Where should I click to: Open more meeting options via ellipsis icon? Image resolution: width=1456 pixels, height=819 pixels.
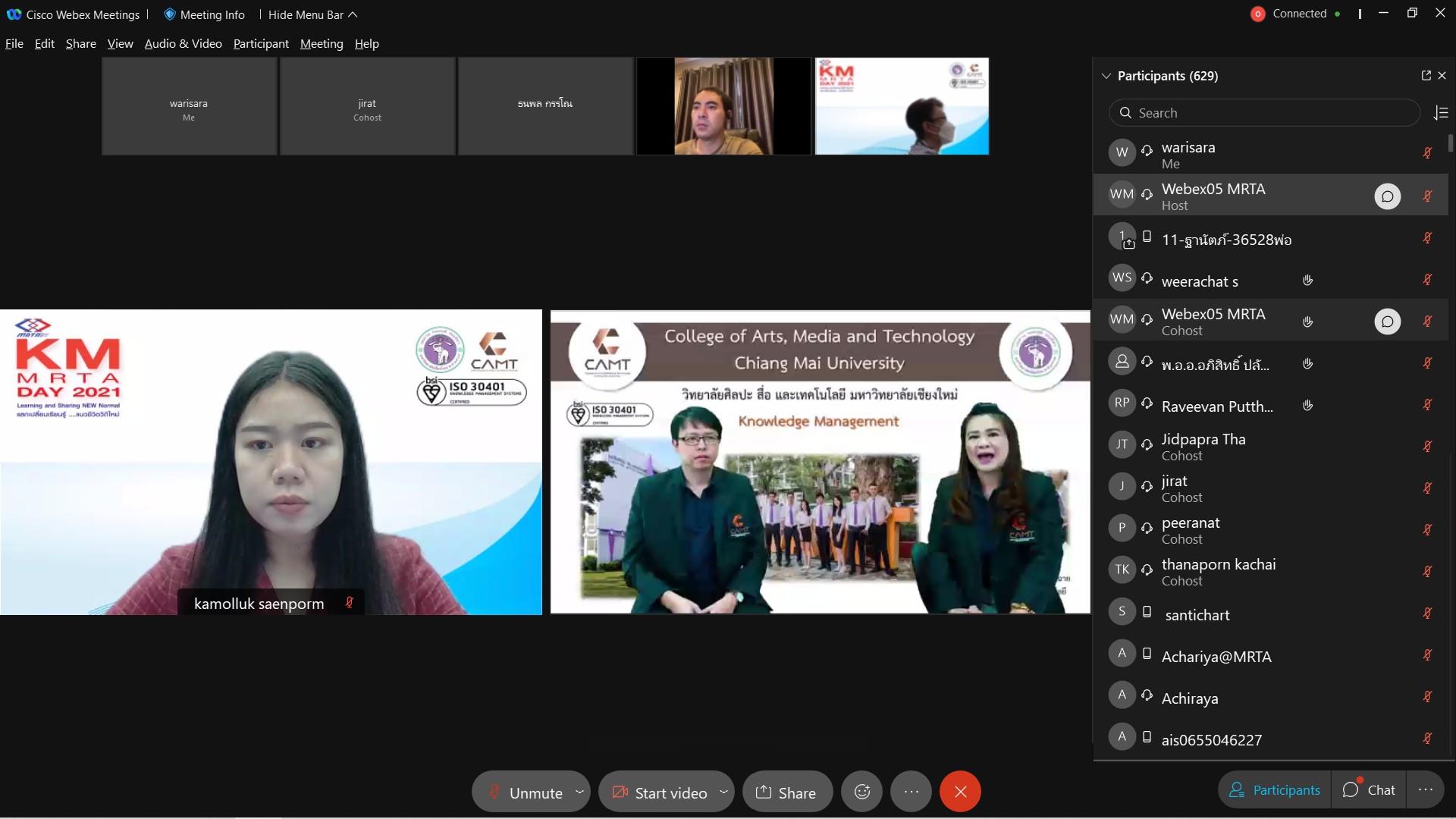pos(911,791)
